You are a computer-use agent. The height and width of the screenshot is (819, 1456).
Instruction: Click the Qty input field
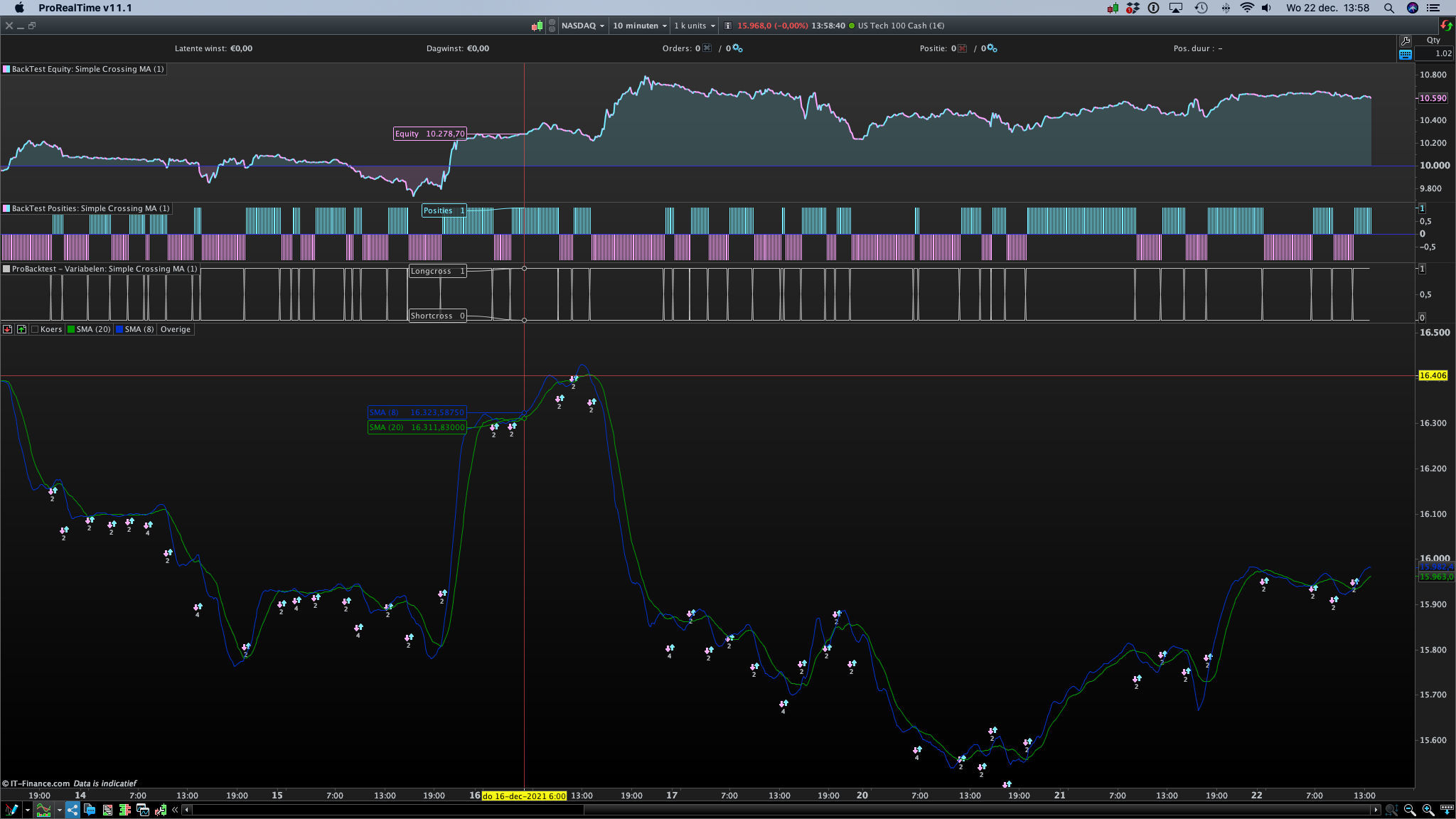1434,54
